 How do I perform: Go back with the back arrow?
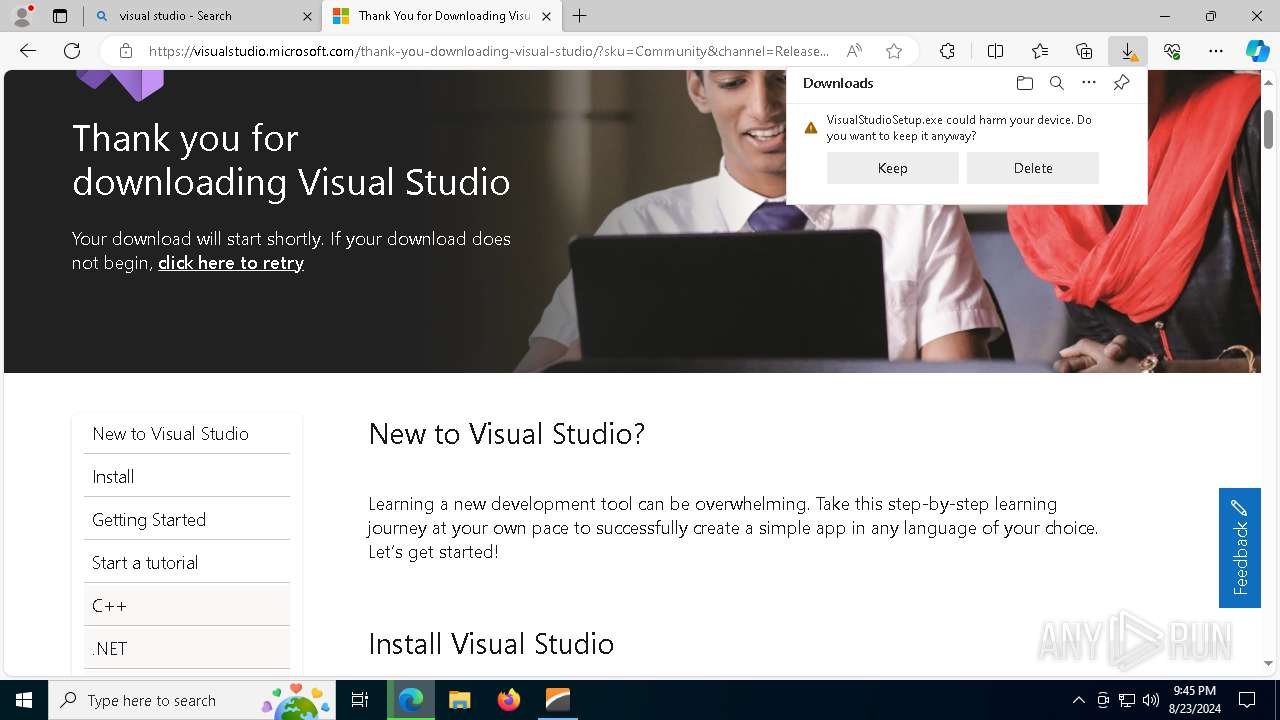coord(28,51)
